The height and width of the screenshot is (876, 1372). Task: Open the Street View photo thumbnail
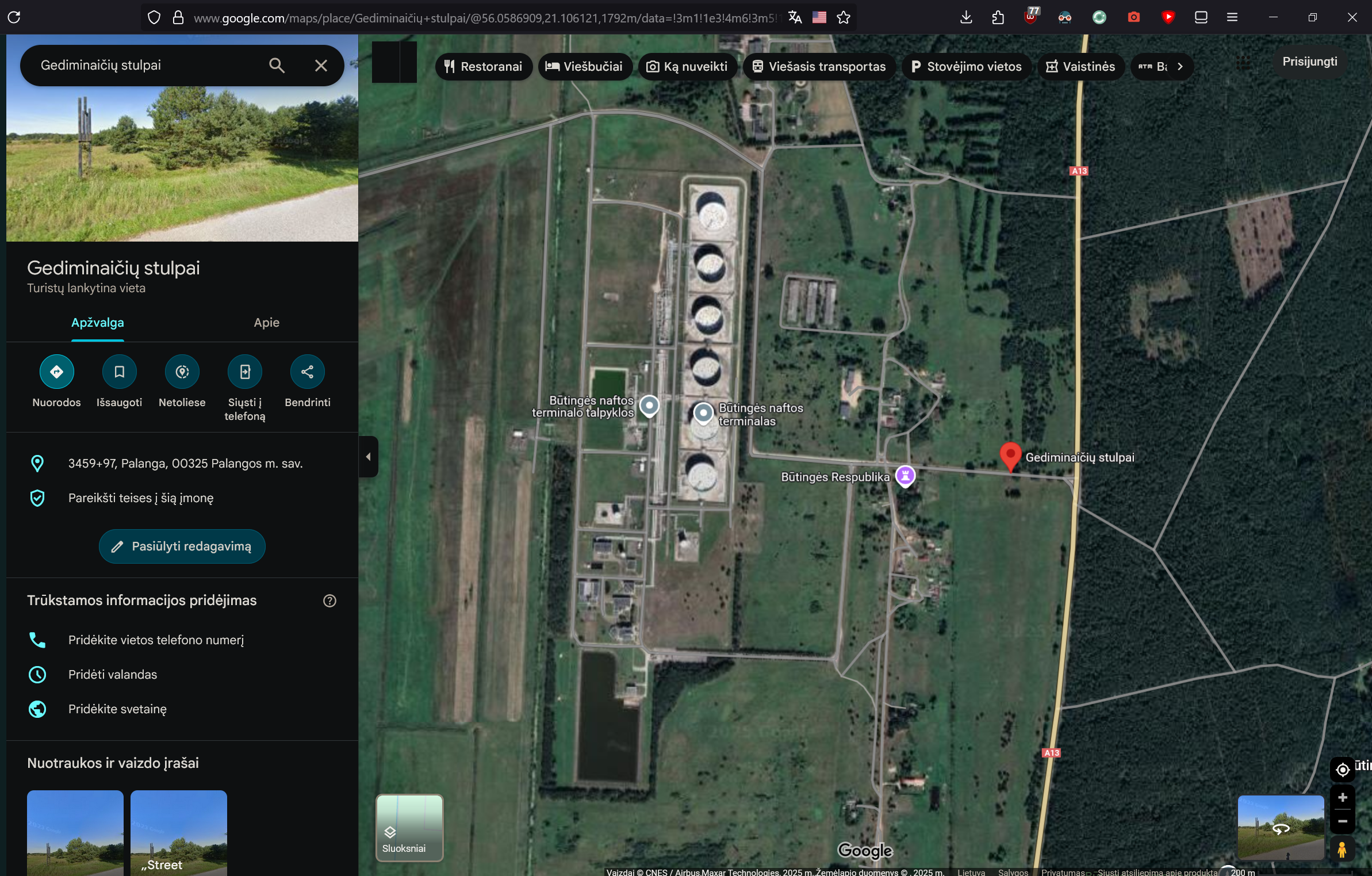coord(179,833)
